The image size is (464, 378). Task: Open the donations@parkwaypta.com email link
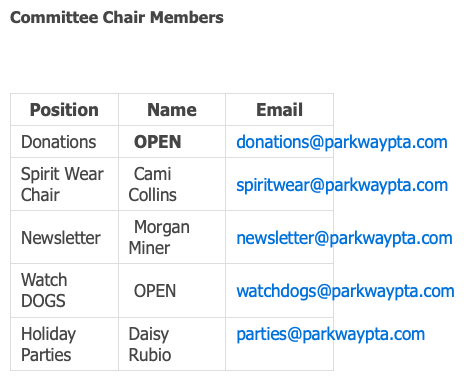tap(342, 142)
